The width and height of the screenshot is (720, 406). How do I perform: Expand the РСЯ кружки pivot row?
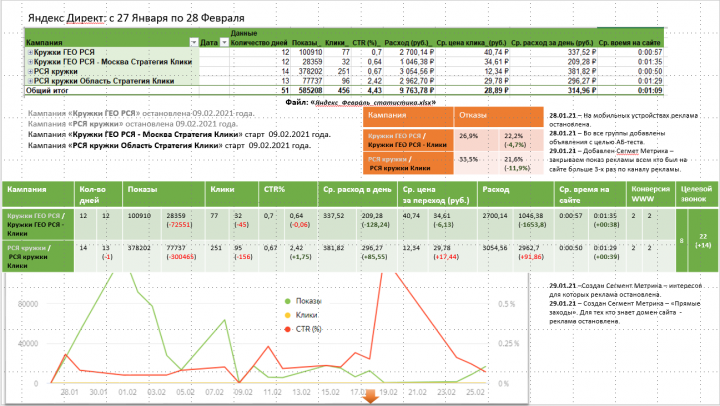tap(30, 72)
